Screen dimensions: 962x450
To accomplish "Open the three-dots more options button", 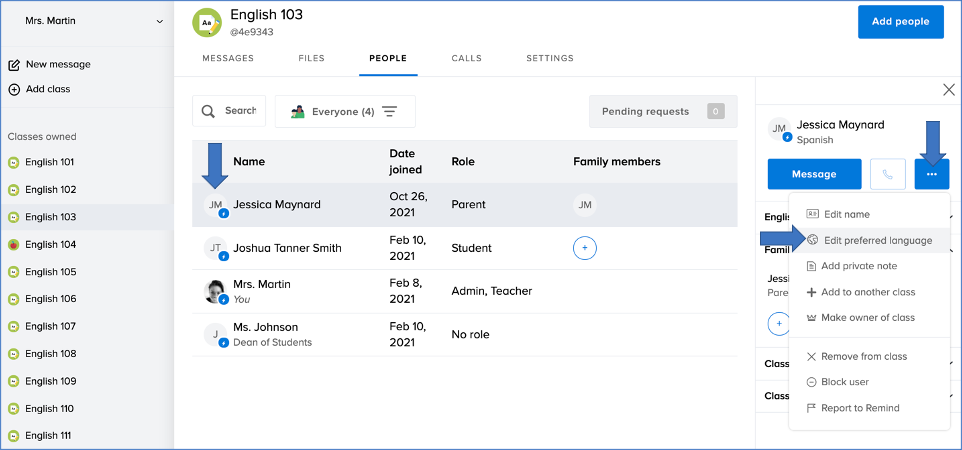I will (x=931, y=174).
